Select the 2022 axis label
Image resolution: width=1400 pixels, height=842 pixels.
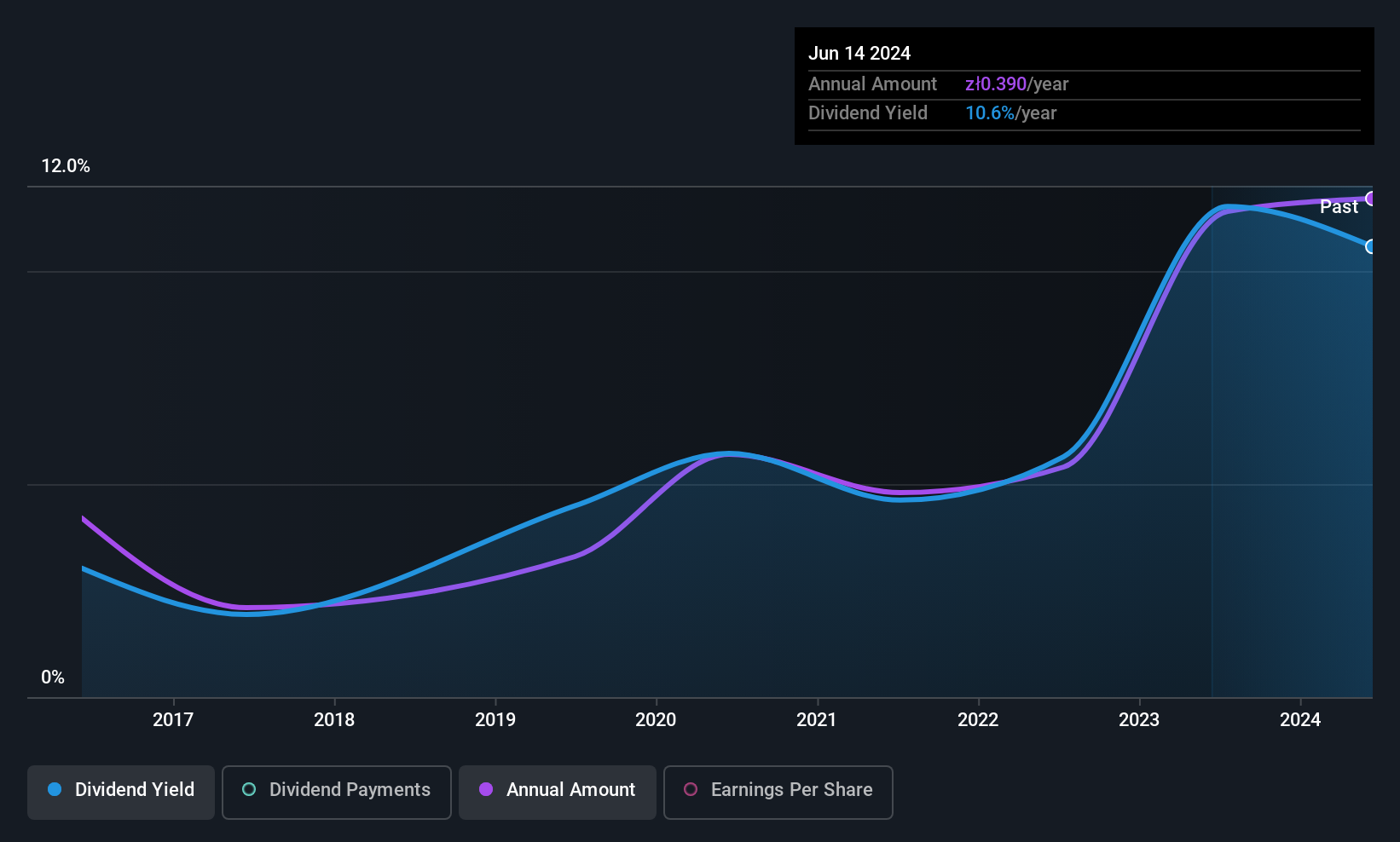tap(978, 720)
